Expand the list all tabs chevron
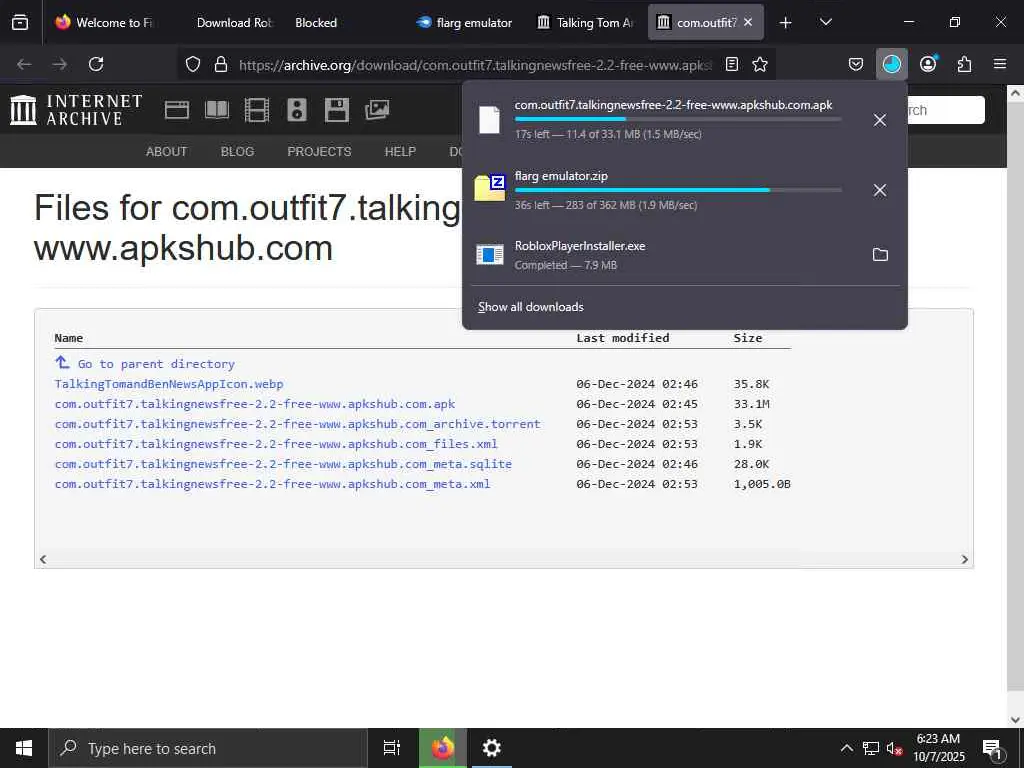The width and height of the screenshot is (1024, 768). point(825,22)
